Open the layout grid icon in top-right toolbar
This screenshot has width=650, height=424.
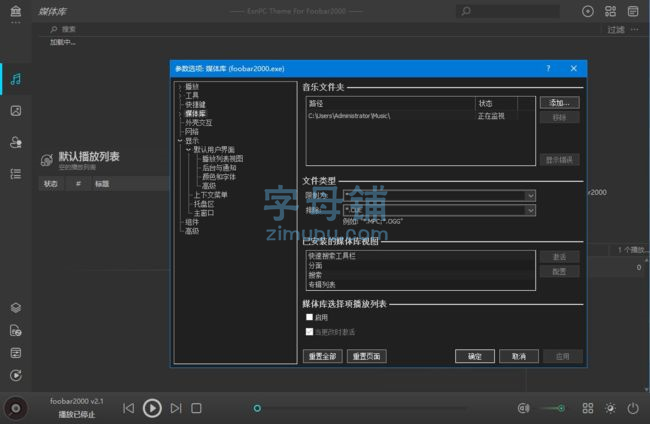610,11
